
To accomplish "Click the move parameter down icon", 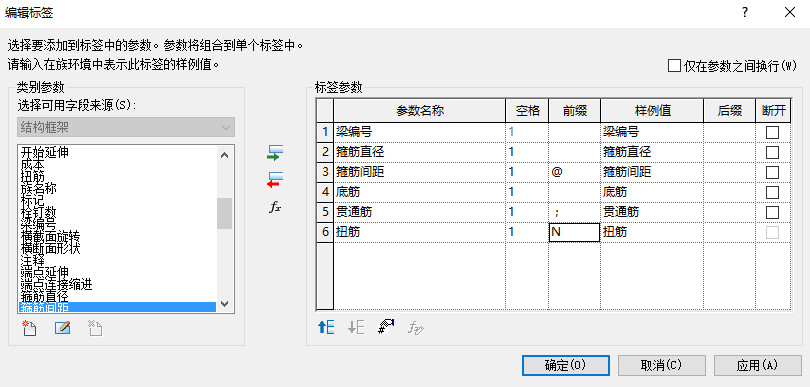I will 356,327.
